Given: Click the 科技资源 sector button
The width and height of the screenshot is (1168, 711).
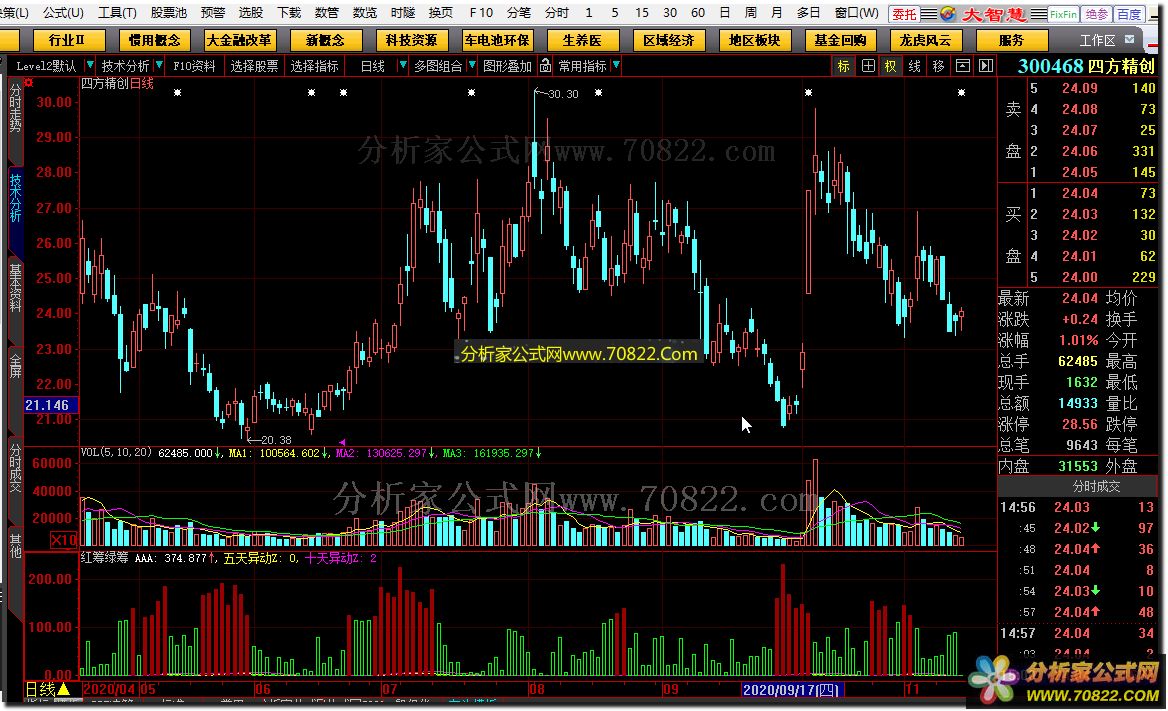Looking at the screenshot, I should pyautogui.click(x=411, y=40).
